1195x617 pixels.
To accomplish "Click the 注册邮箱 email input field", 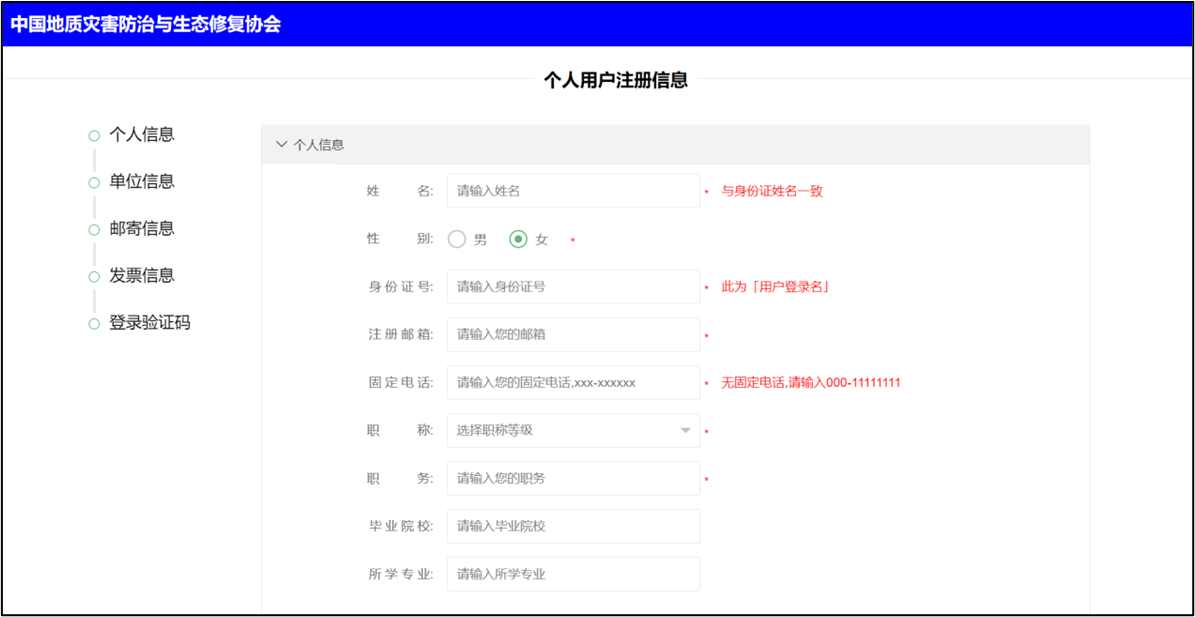I will tap(573, 334).
